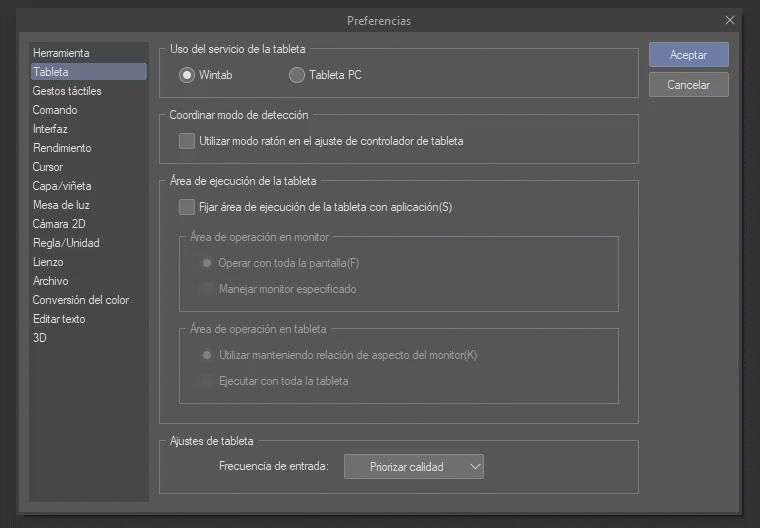The image size is (760, 528).
Task: Open Cámara 2D preferences
Action: pyautogui.click(x=59, y=224)
